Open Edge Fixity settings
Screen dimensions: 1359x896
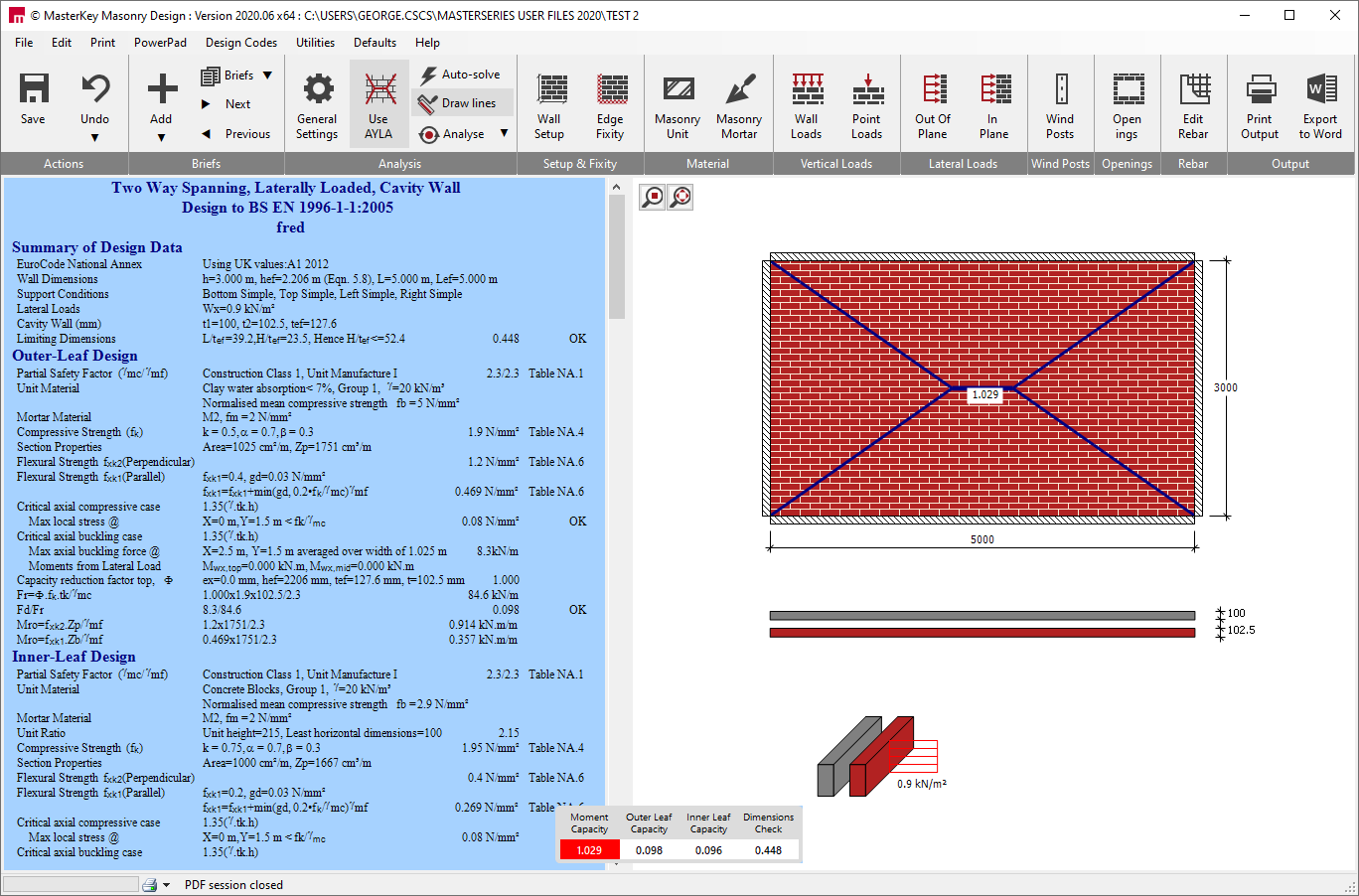tap(611, 105)
